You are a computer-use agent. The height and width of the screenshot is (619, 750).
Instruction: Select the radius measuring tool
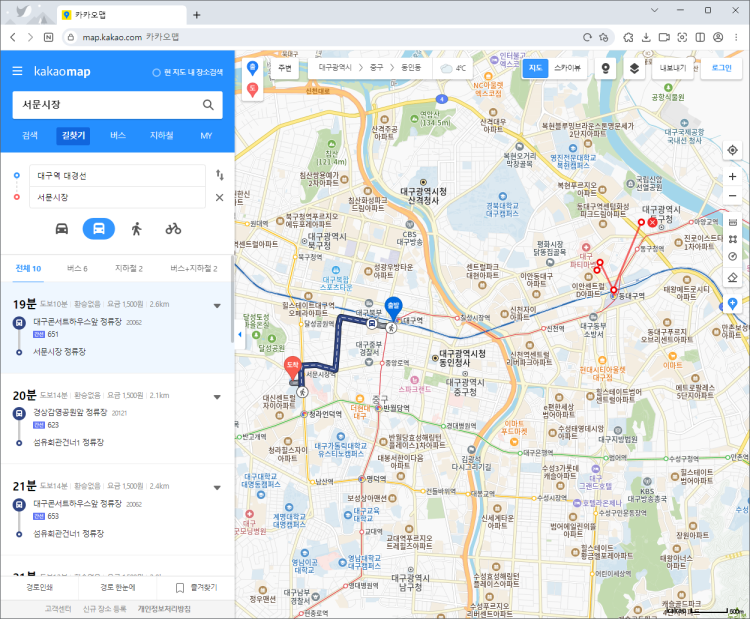point(732,257)
